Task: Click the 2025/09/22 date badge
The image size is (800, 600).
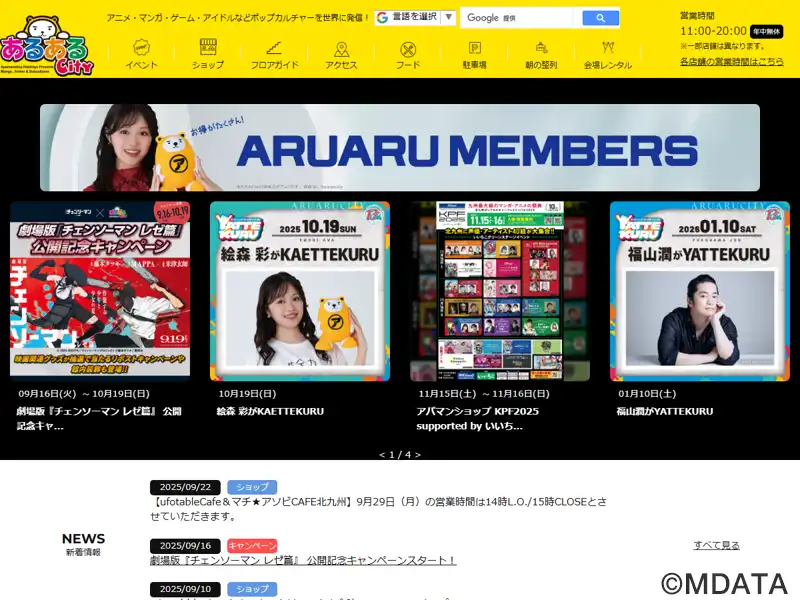Action: (x=185, y=487)
